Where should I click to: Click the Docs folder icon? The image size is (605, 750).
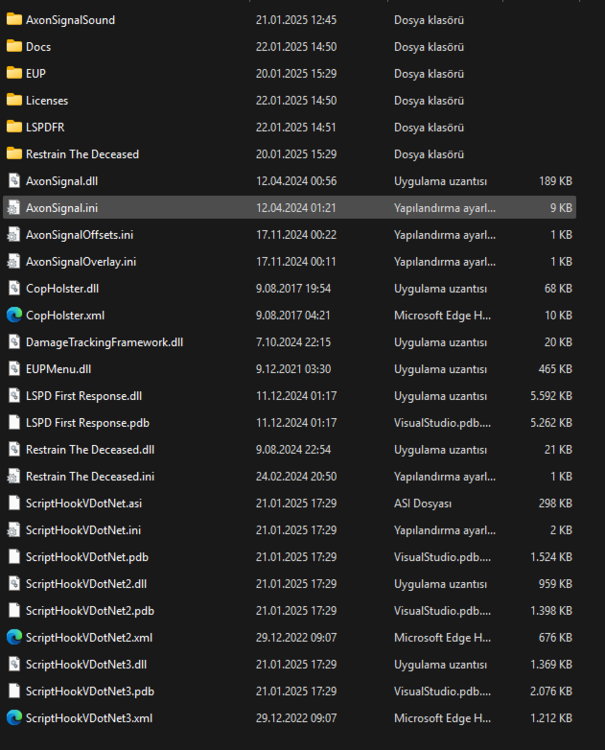(x=14, y=46)
